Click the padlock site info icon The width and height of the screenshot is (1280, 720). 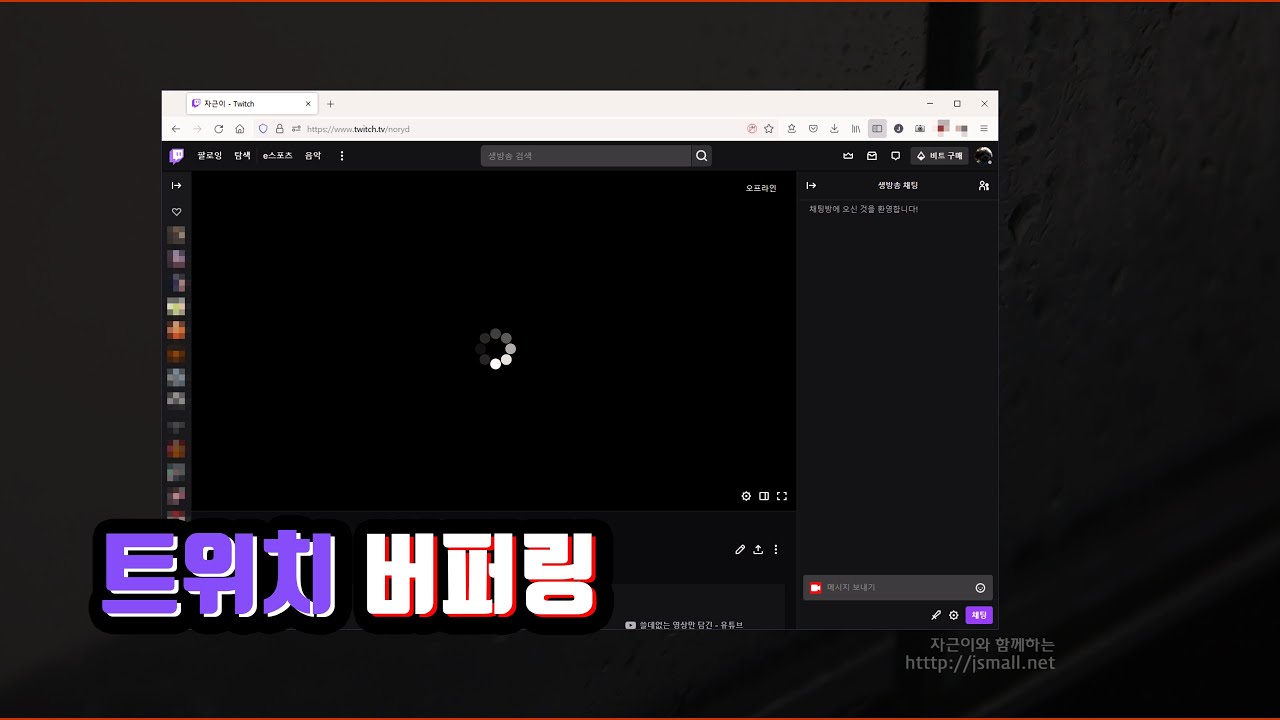280,129
